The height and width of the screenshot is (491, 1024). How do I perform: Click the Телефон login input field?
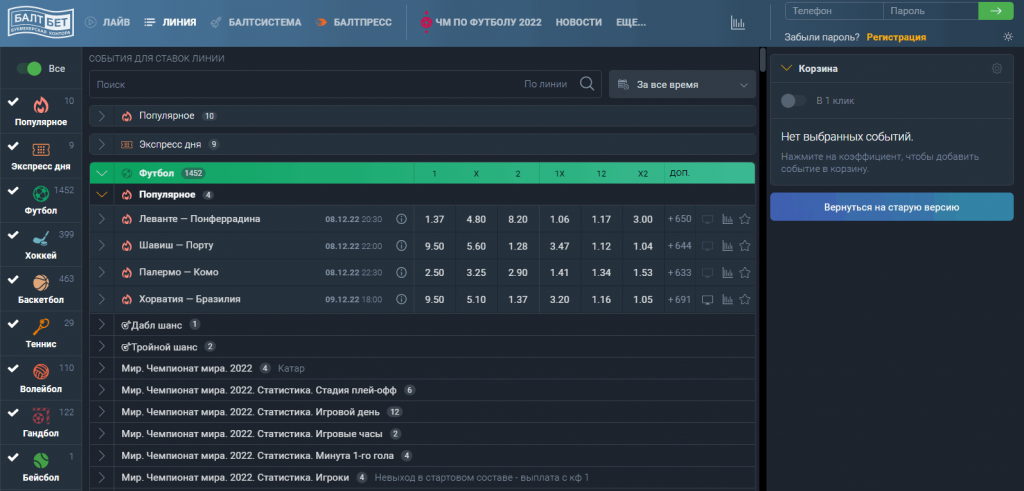833,11
